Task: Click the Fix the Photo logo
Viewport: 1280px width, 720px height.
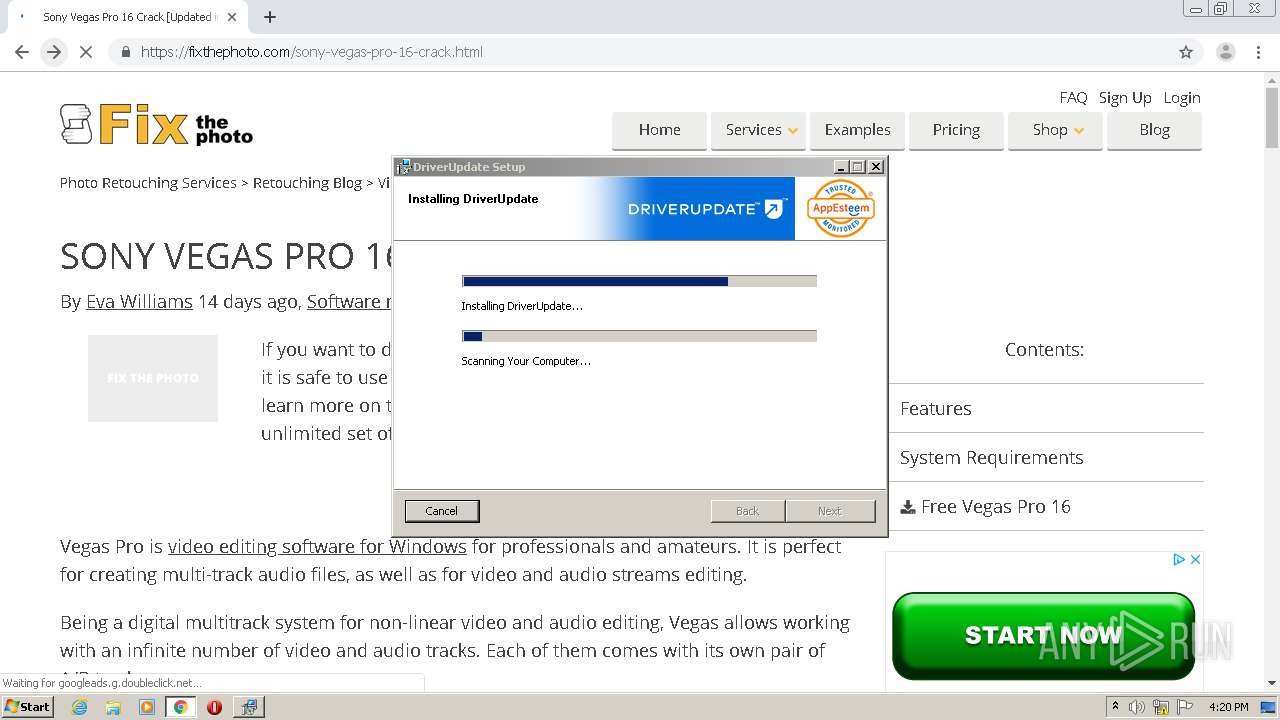Action: 156,126
